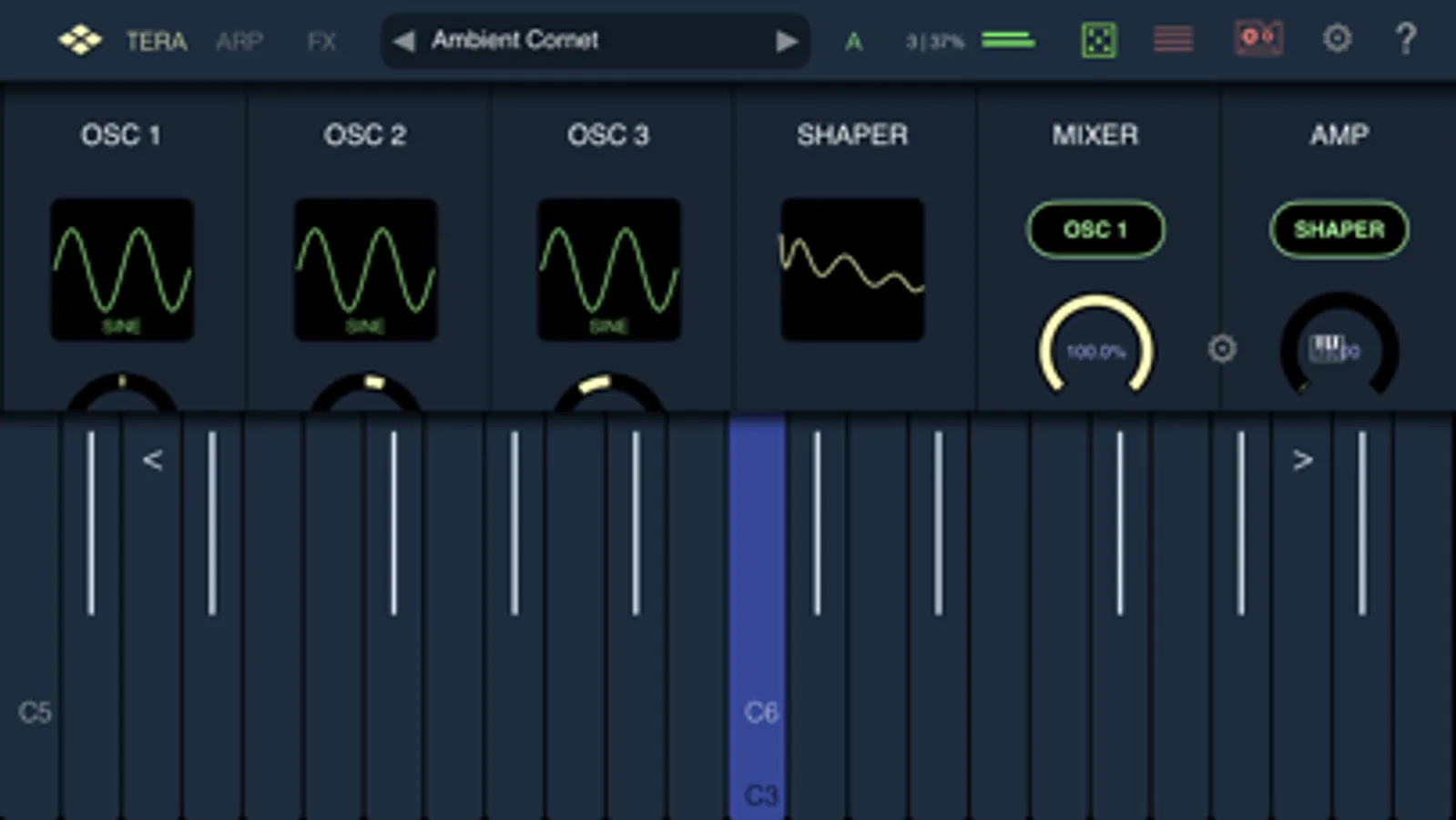Click the CPU load percentage readout
Image resolution: width=1456 pixels, height=820 pixels.
tap(934, 41)
